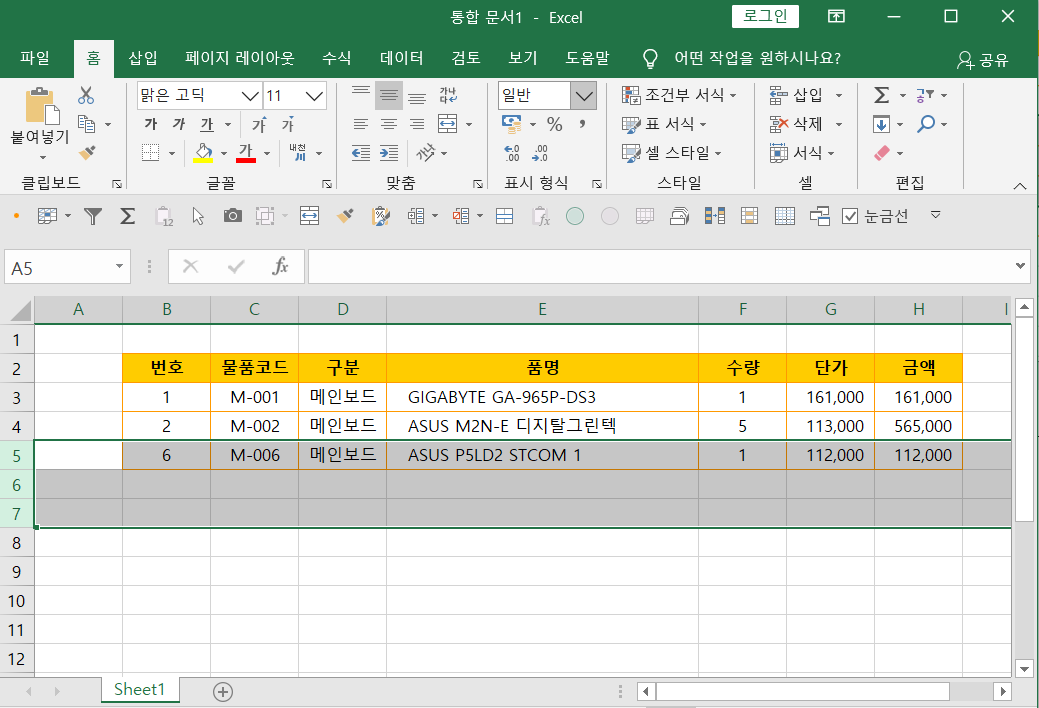This screenshot has height=708, width=1039.
Task: Toggle italic 가 formatting
Action: 179,124
